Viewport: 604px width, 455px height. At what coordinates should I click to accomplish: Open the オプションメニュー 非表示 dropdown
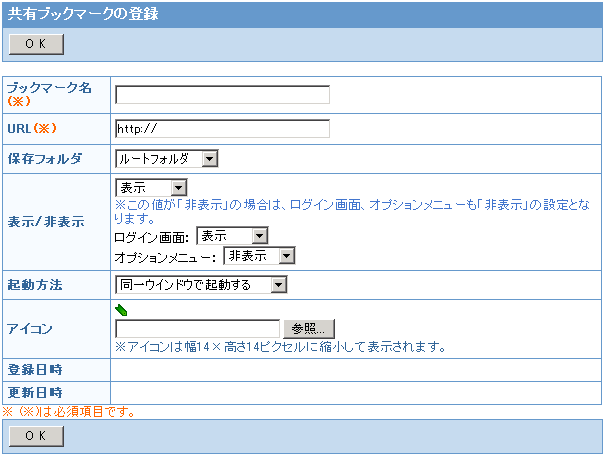pos(259,256)
